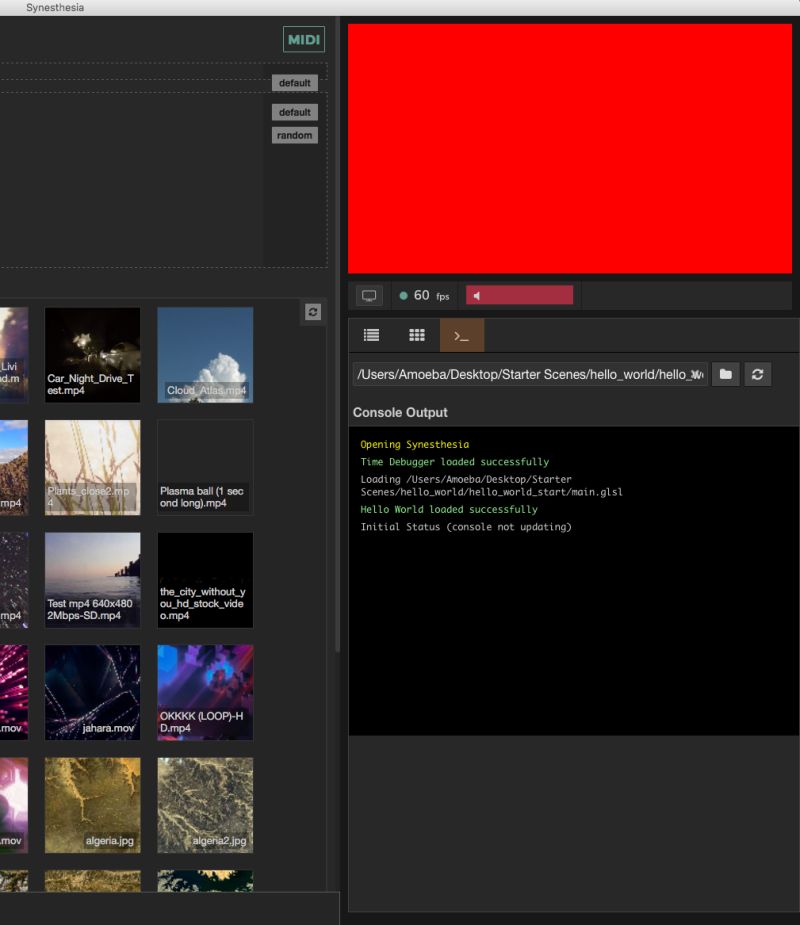Click the second default preset button
The width and height of the screenshot is (800, 925).
pos(294,112)
